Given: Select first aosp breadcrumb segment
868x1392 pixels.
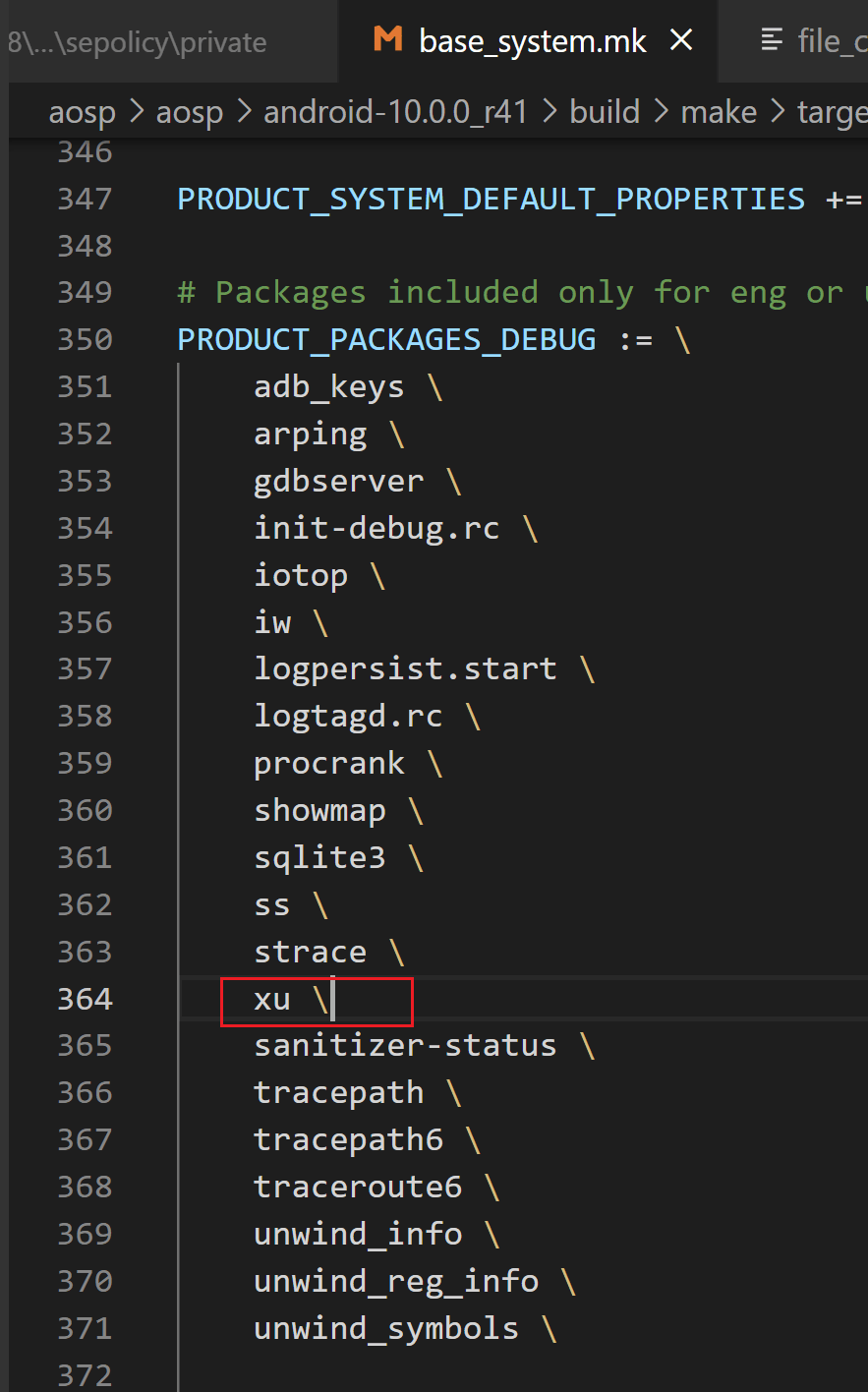Looking at the screenshot, I should pyautogui.click(x=83, y=113).
